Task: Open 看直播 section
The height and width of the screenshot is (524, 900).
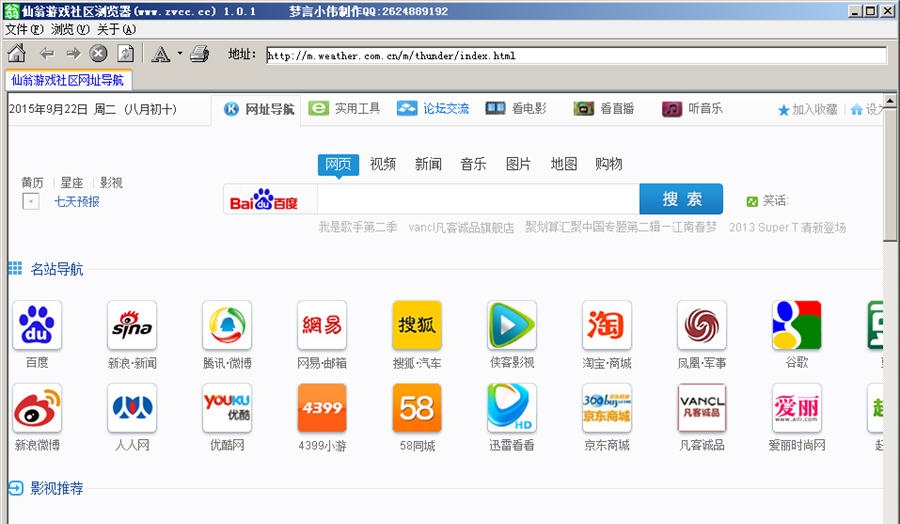Action: pos(604,108)
